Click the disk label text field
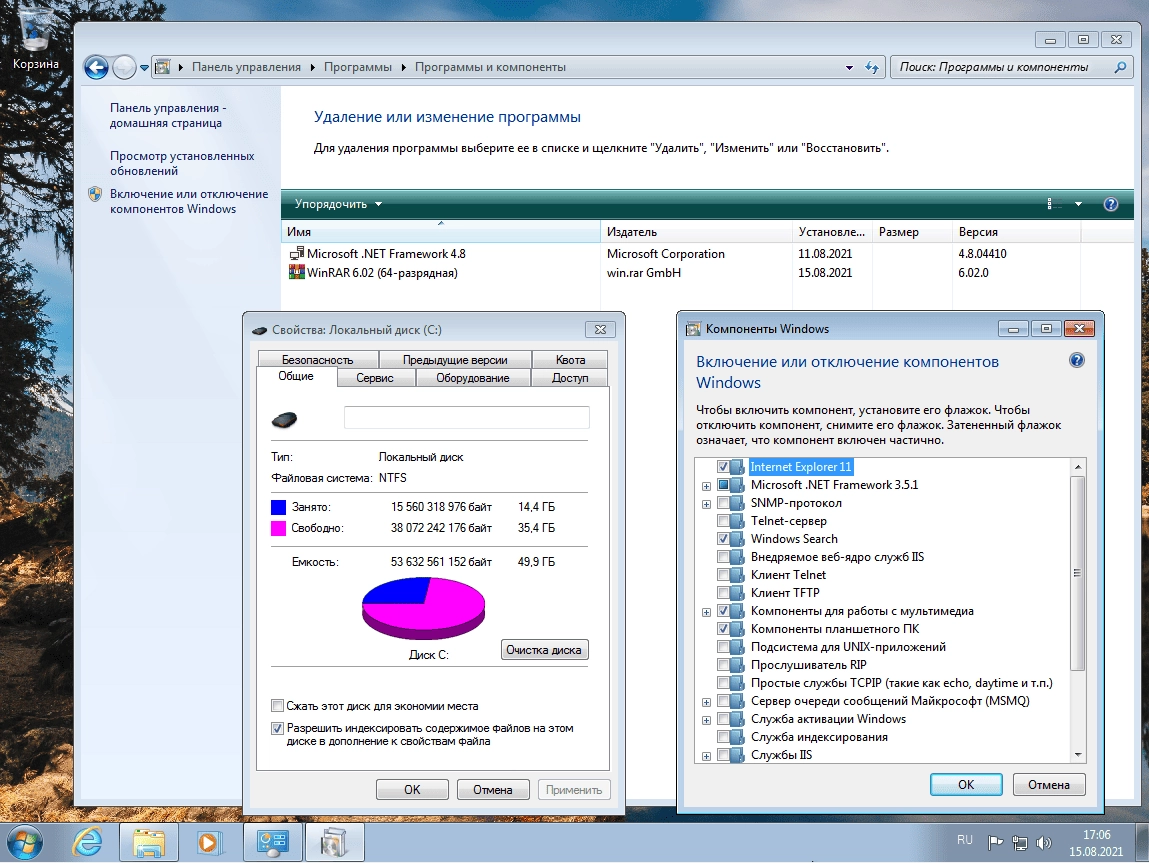Screen dimensions: 1149x863 click(467, 418)
